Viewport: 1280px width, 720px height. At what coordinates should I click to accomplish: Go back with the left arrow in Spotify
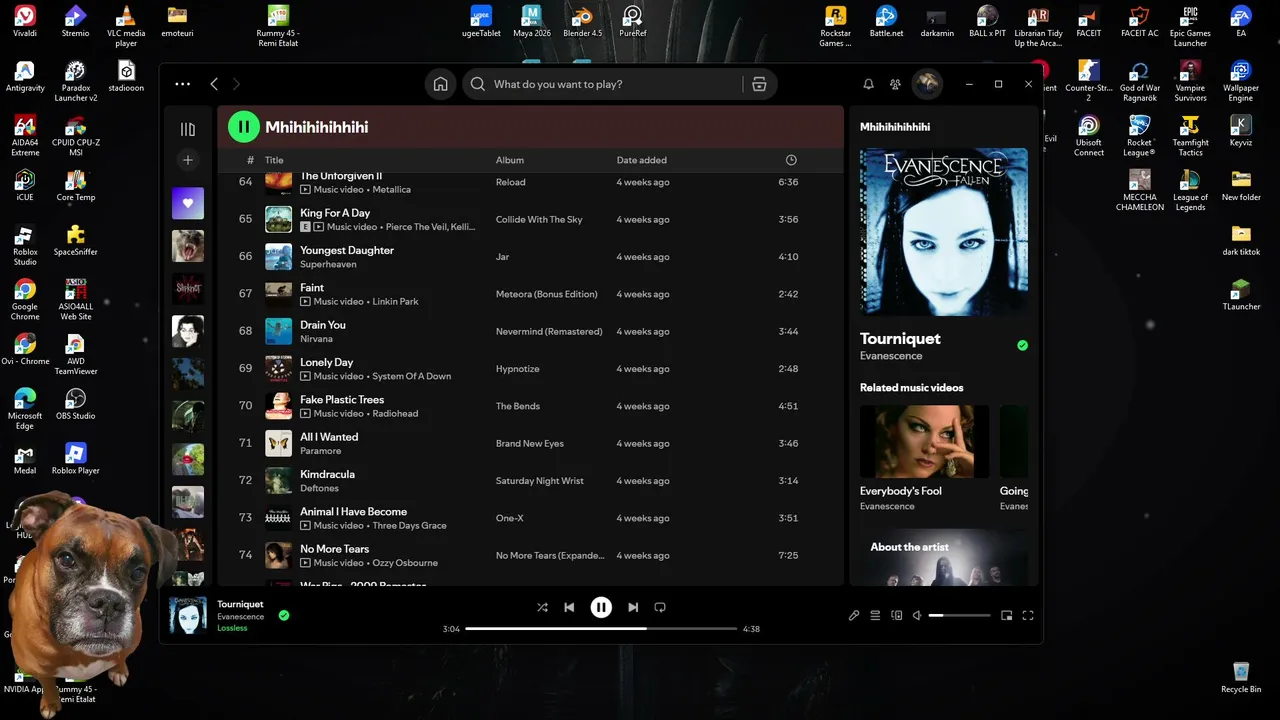[x=214, y=84]
